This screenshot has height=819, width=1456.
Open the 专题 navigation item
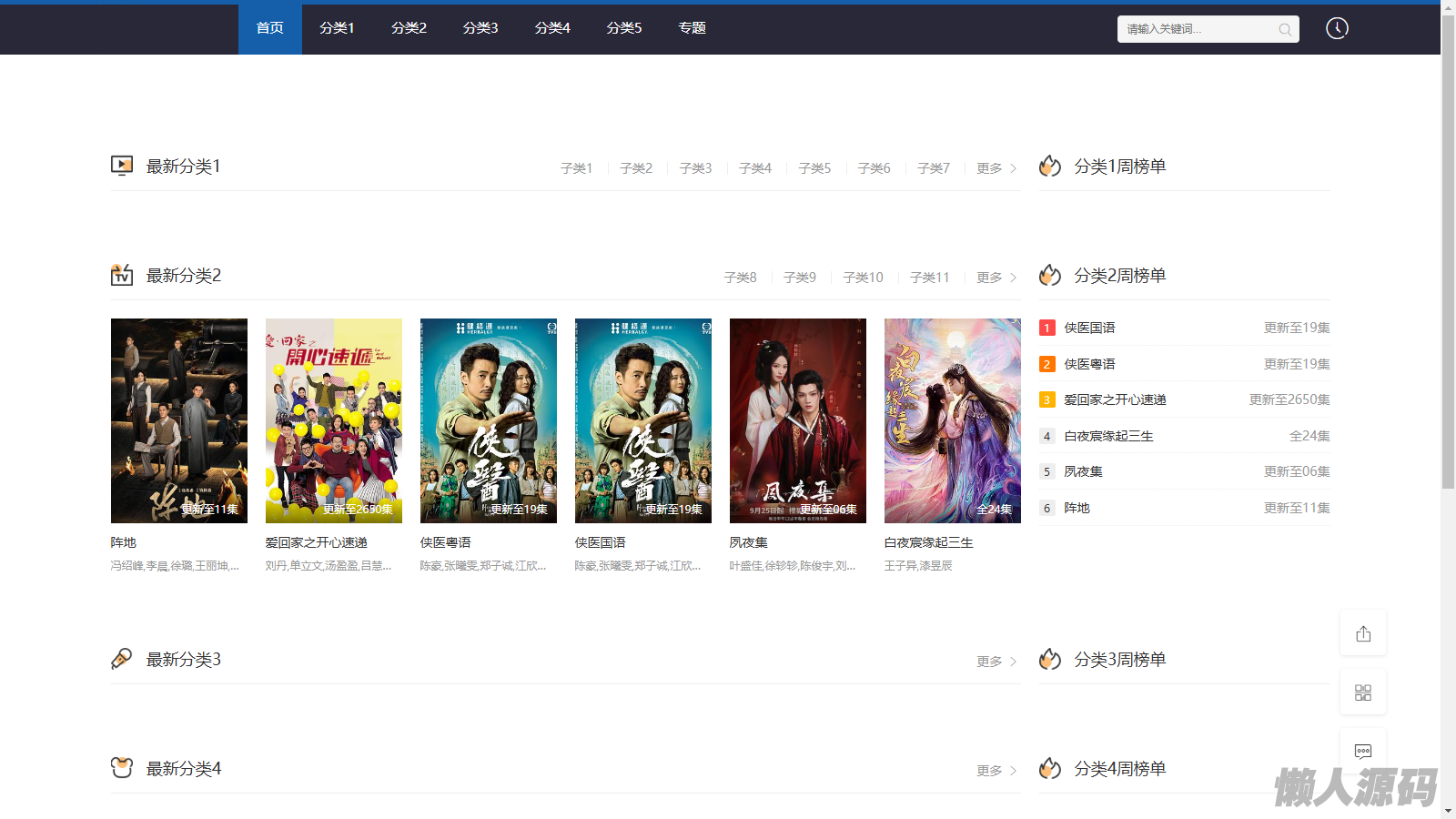693,28
